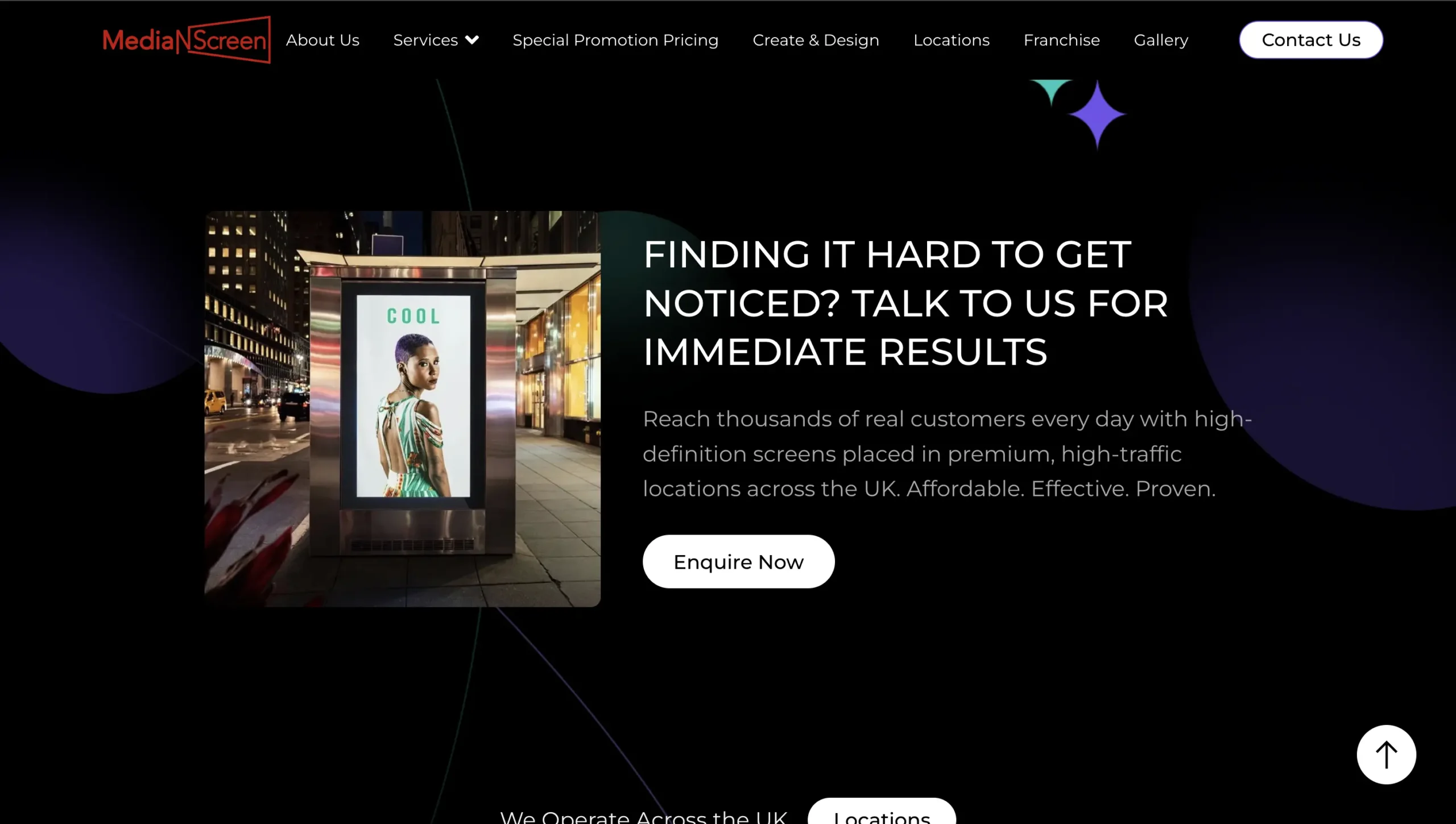Open the Franchise page
Viewport: 1456px width, 824px height.
click(1061, 40)
